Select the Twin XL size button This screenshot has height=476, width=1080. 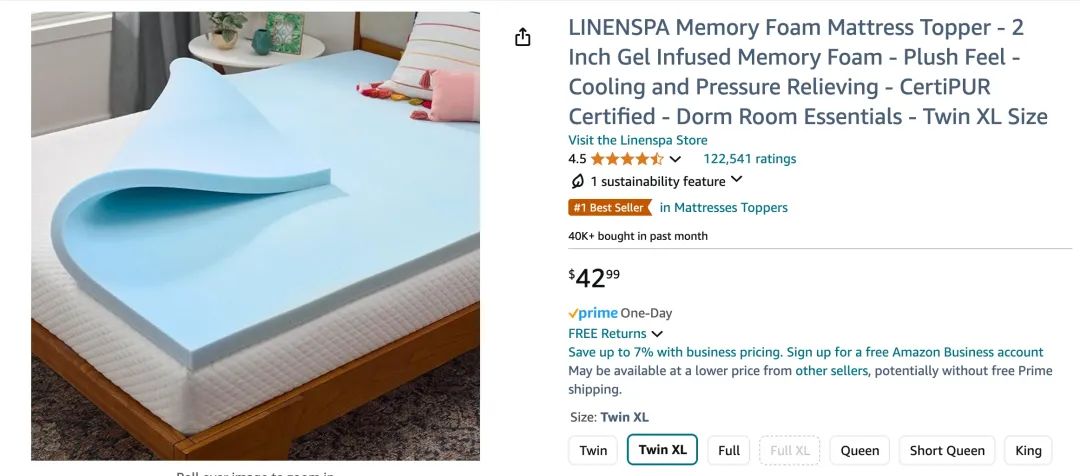662,450
